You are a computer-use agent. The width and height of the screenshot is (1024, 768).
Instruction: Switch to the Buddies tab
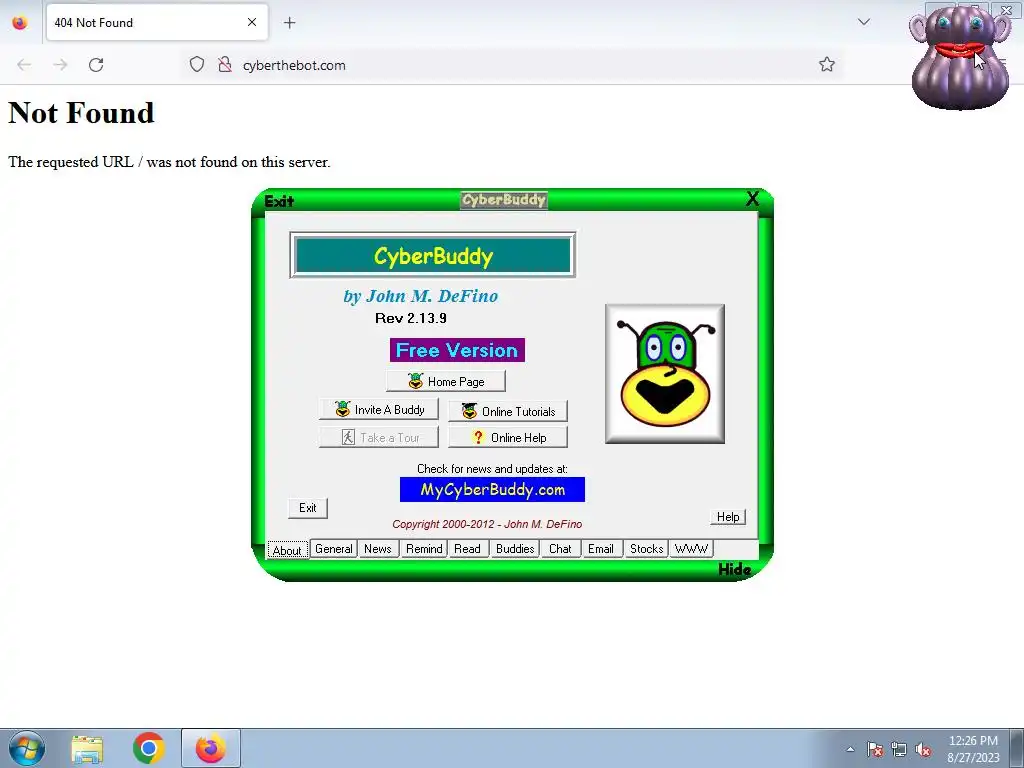click(x=515, y=549)
